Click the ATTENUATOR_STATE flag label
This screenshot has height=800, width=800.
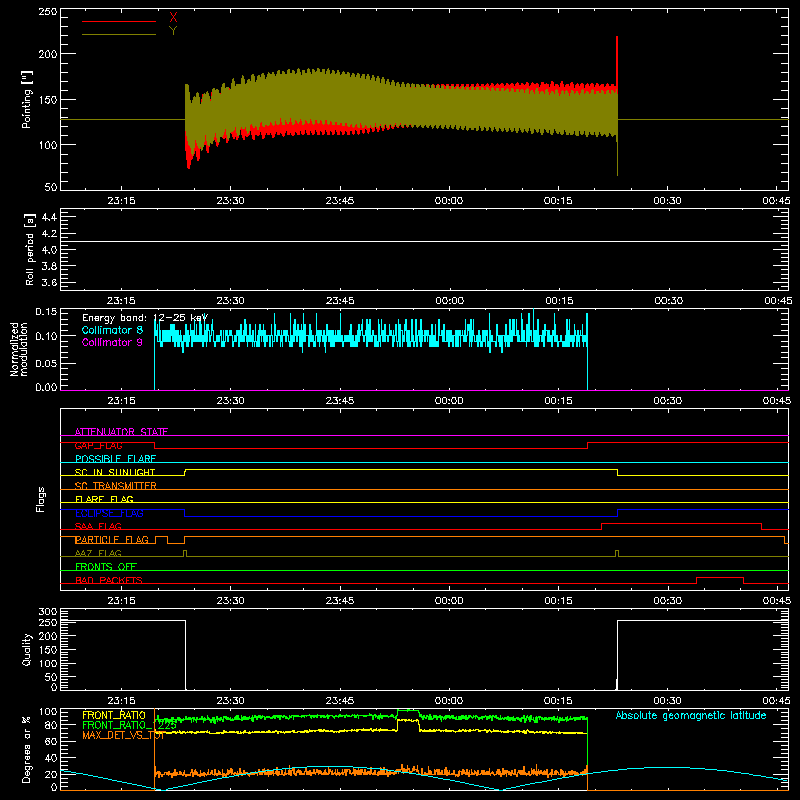coord(121,432)
